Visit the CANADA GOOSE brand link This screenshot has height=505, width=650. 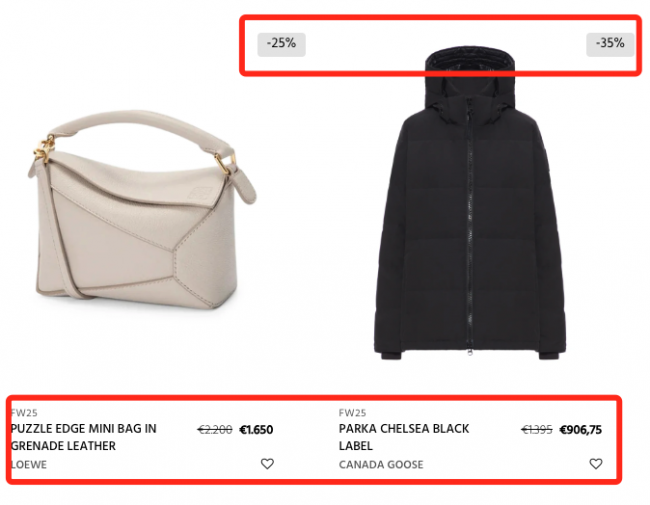click(381, 464)
